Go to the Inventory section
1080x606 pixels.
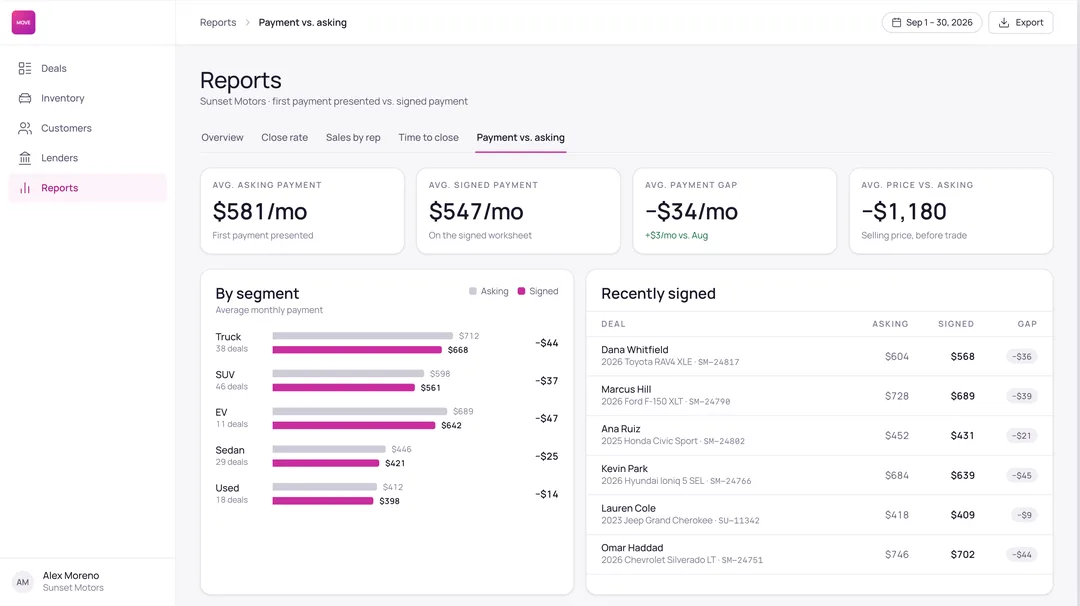[87, 98]
